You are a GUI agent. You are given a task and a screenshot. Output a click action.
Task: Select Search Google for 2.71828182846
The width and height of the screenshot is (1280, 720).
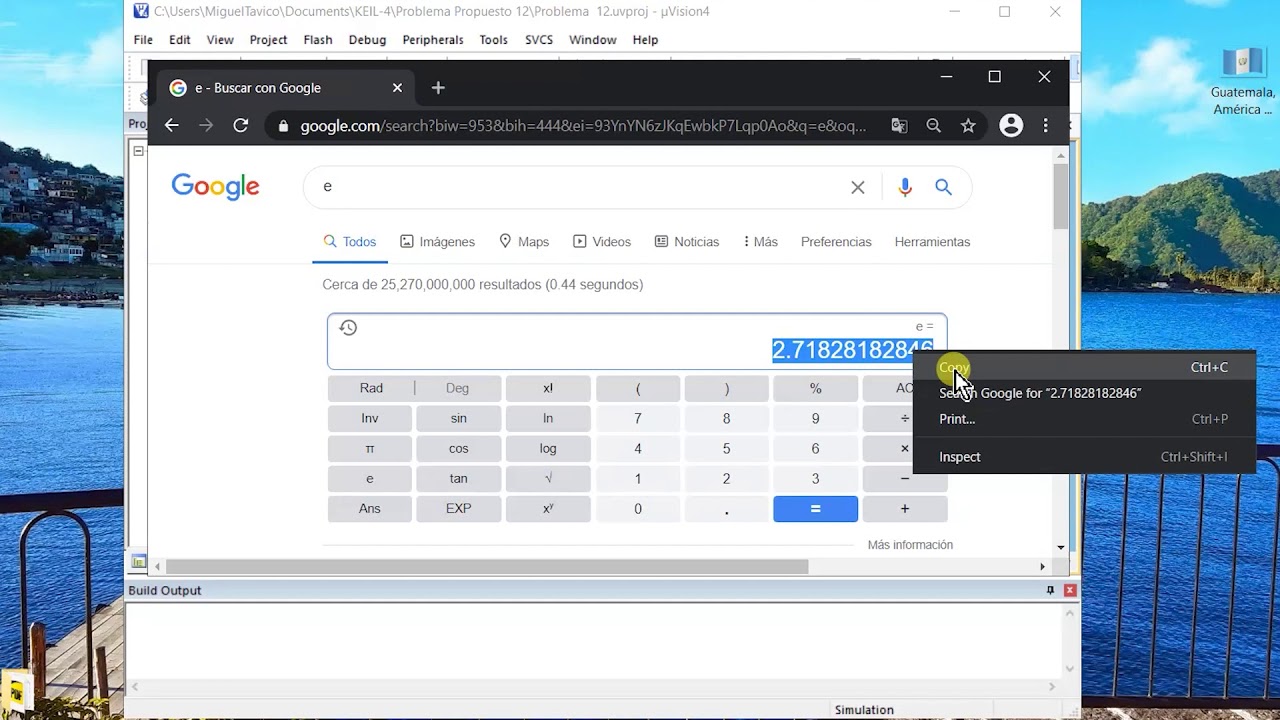click(x=1084, y=393)
